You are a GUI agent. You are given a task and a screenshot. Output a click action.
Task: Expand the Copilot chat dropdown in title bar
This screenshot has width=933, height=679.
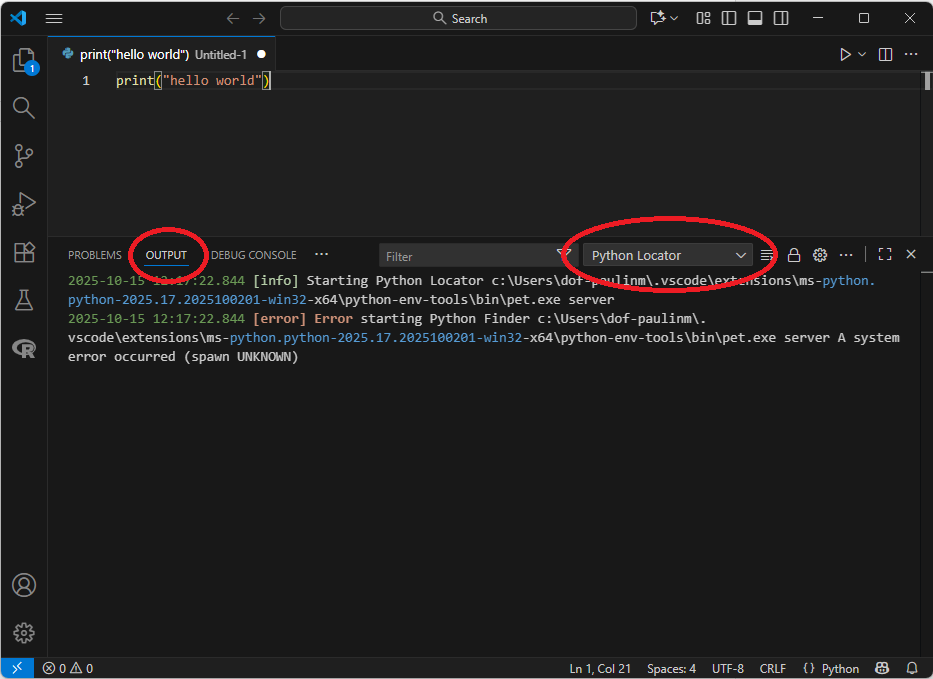point(675,18)
